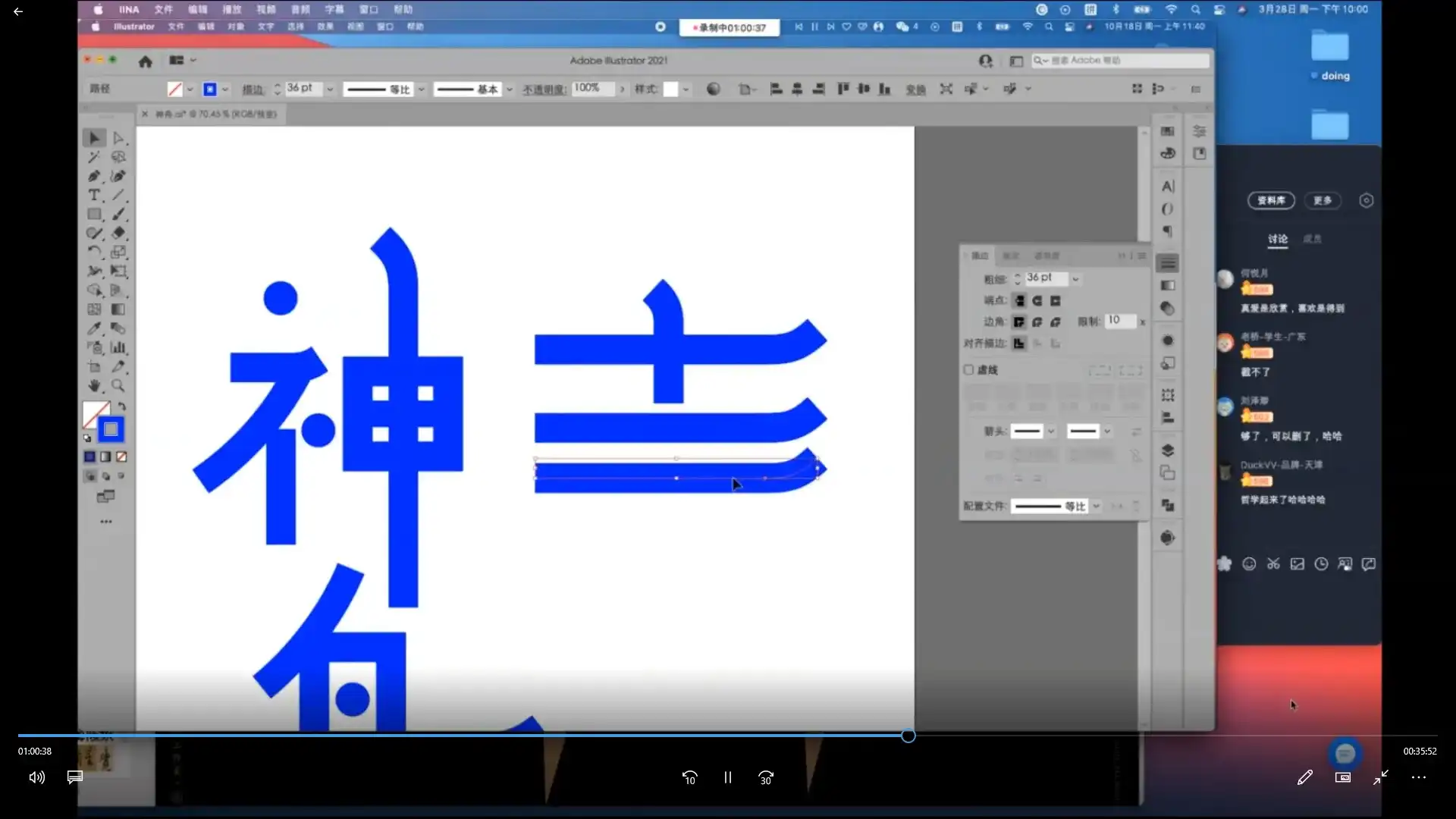Viewport: 1456px width, 819px height.
Task: Select the Rectangle tool
Action: tap(93, 213)
